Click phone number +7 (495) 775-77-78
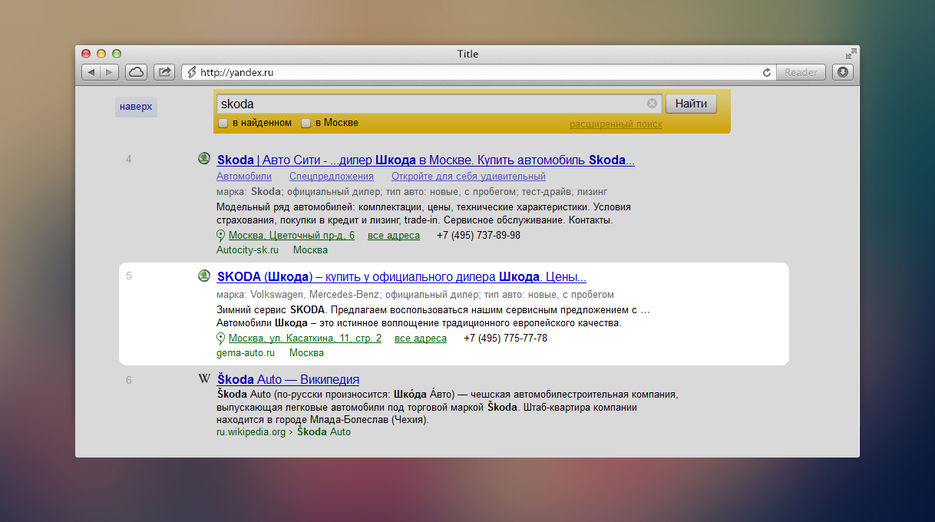This screenshot has height=522, width=935. [505, 338]
